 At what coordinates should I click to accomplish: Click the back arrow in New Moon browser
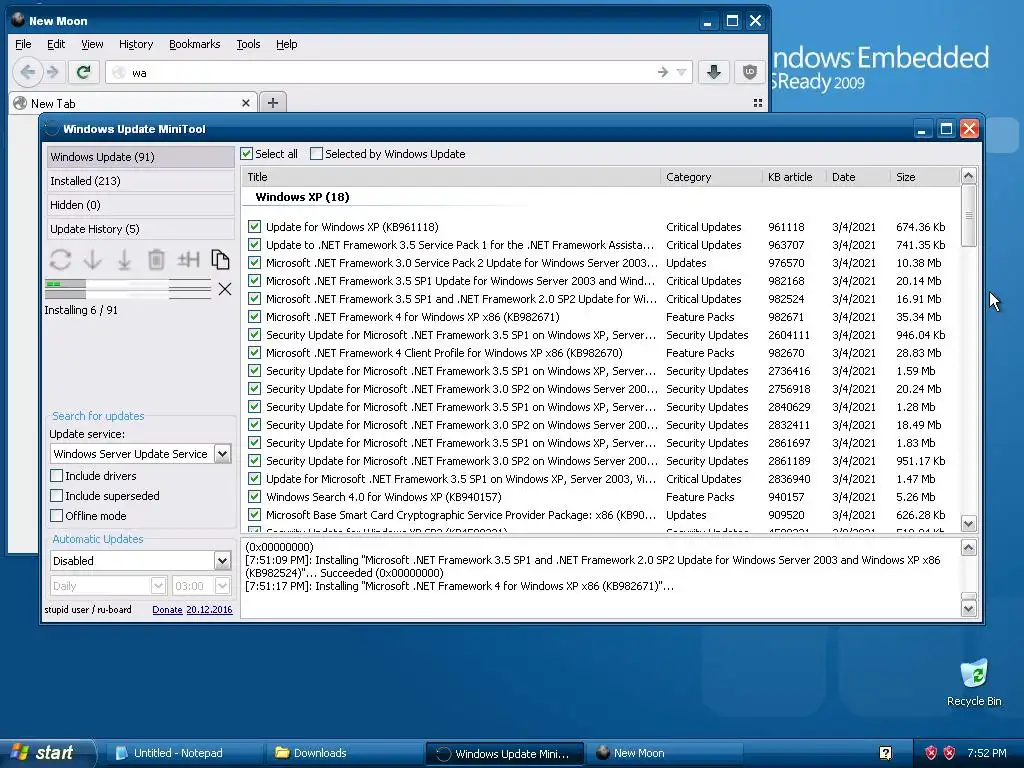pos(27,72)
